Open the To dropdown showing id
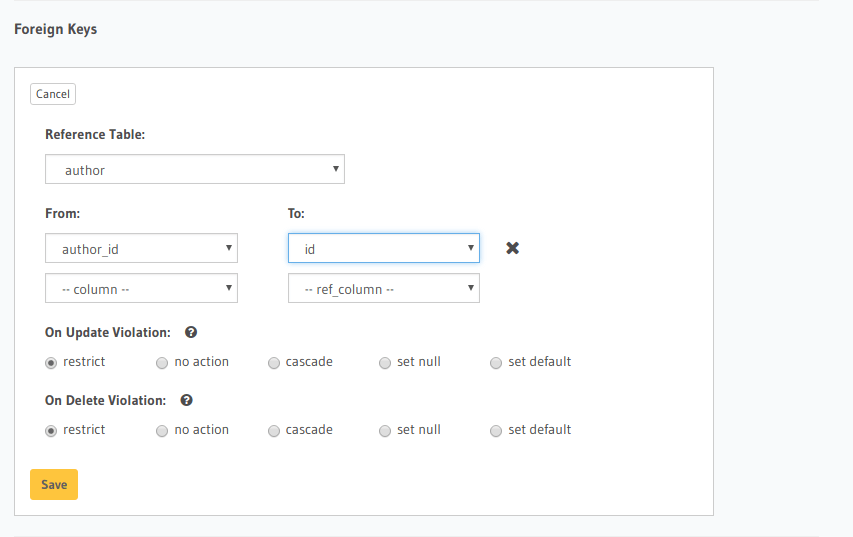The width and height of the screenshot is (853, 537). pos(383,248)
